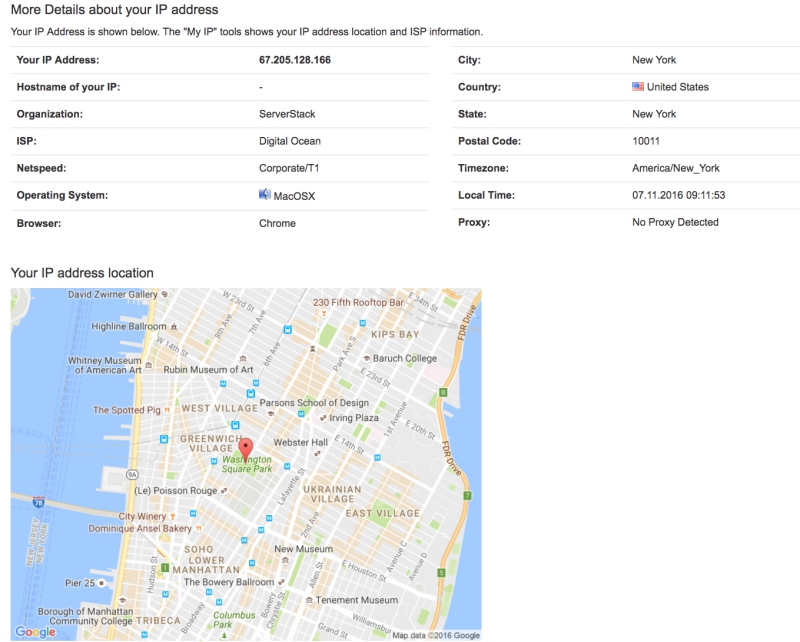Click the Your IP Address row label
The image size is (800, 642).
pos(58,60)
